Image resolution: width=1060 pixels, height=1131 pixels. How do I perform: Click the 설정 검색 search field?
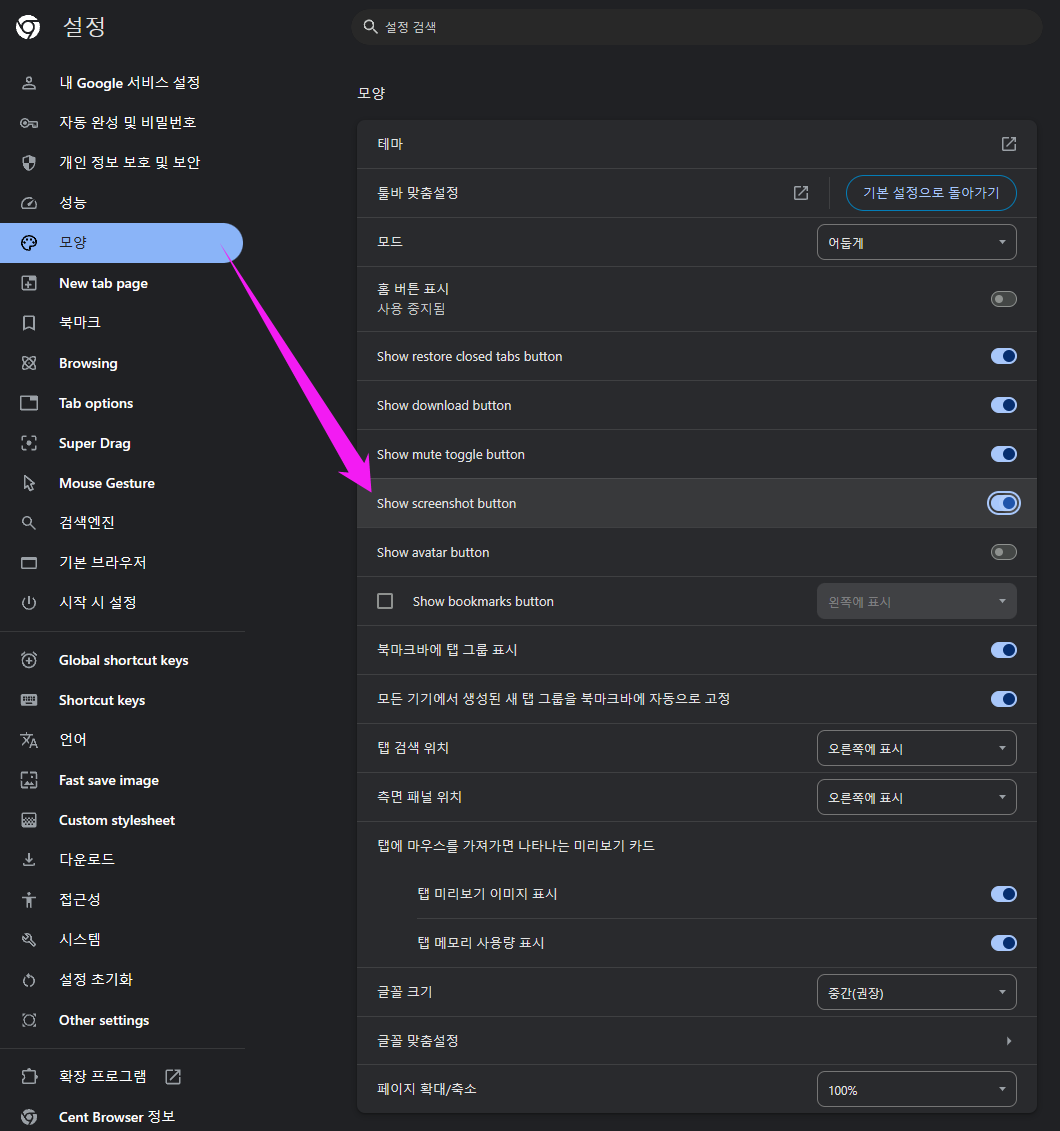point(697,27)
